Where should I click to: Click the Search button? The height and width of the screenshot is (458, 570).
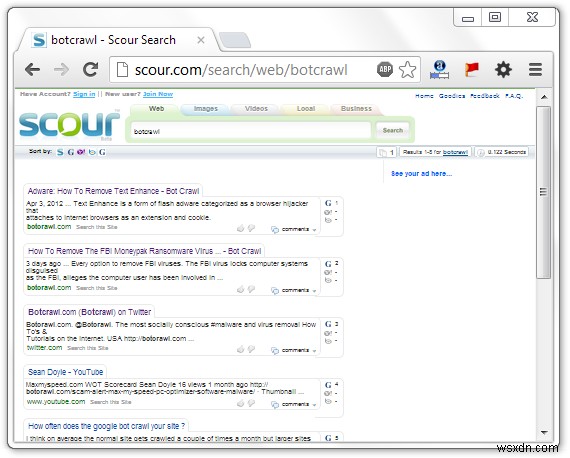point(393,130)
